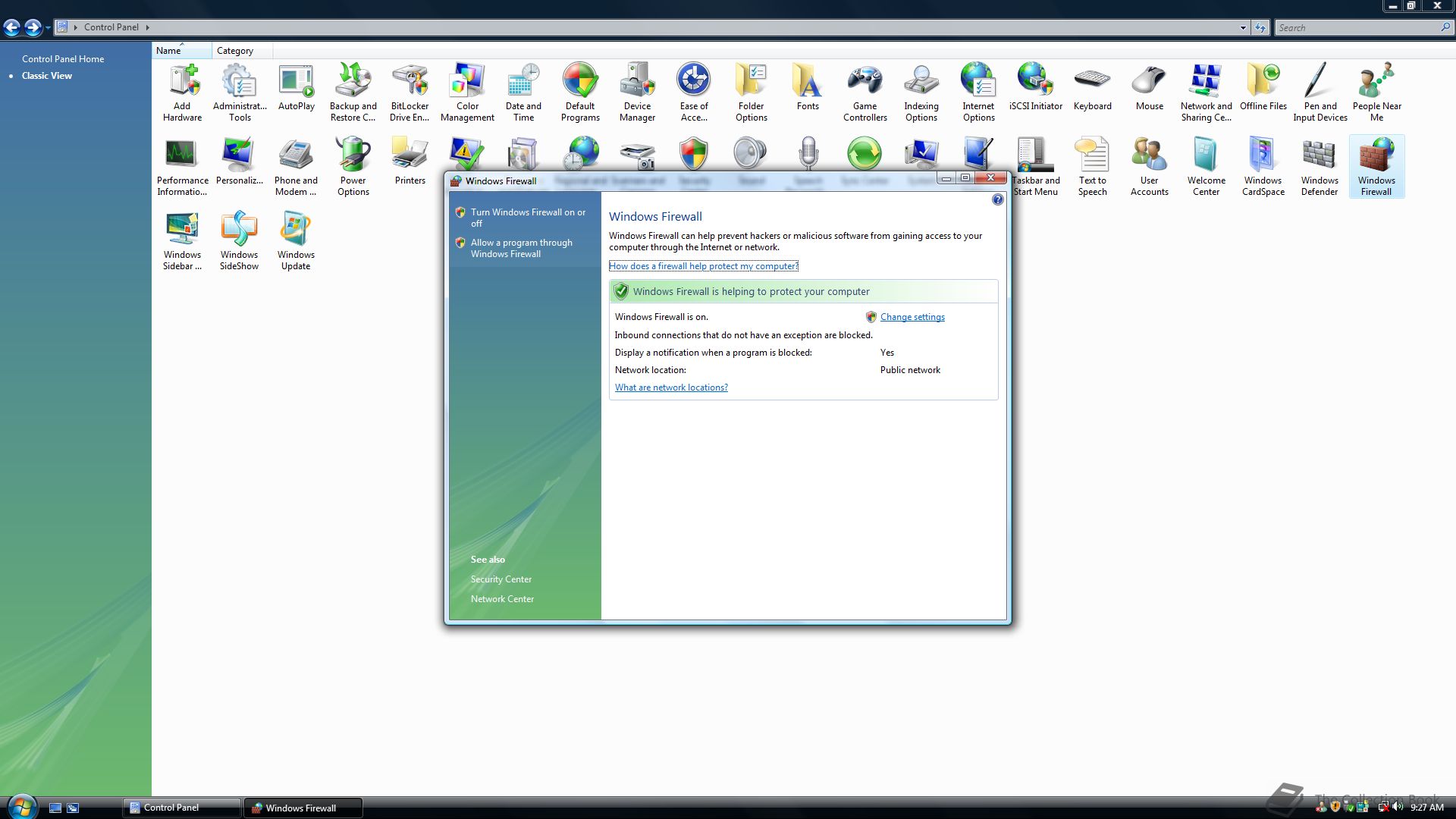The width and height of the screenshot is (1456, 819).
Task: Open What are network locations link
Action: click(x=671, y=388)
